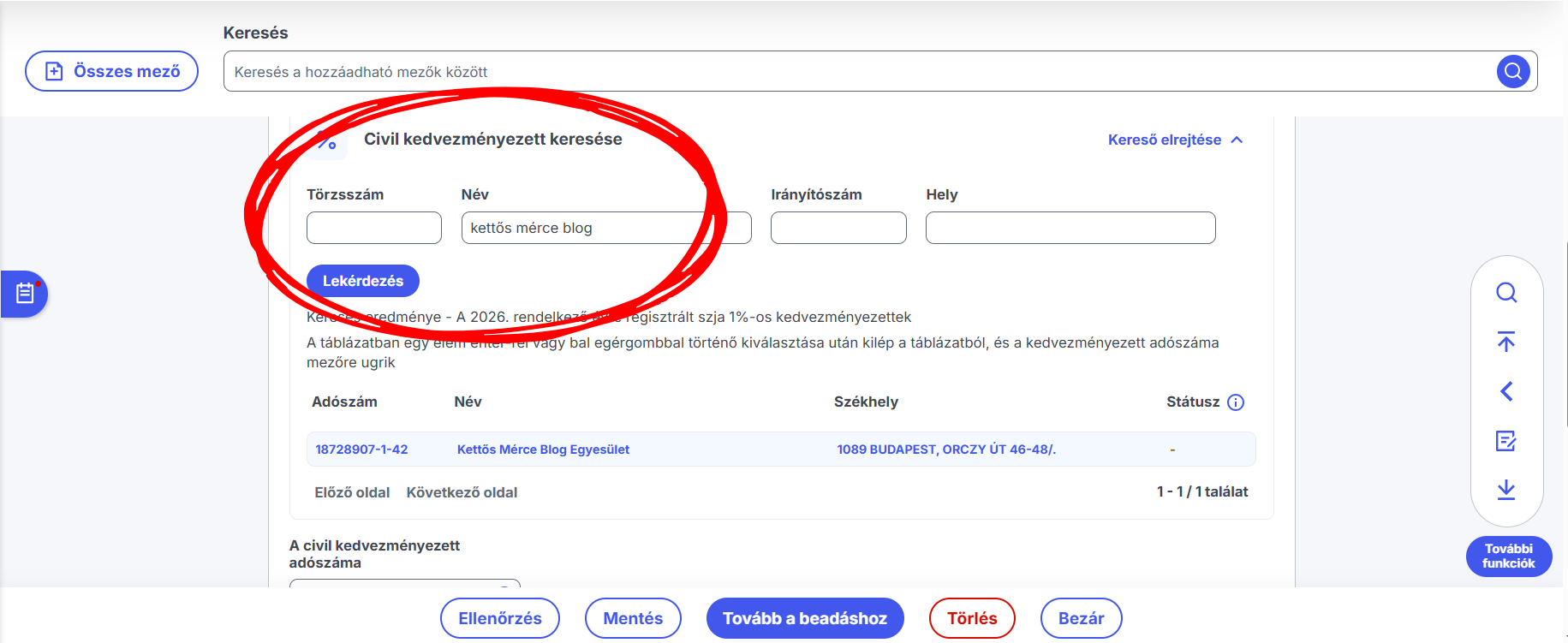1568x643 pixels.
Task: Go back using the left chevron icon
Action: 1506,391
